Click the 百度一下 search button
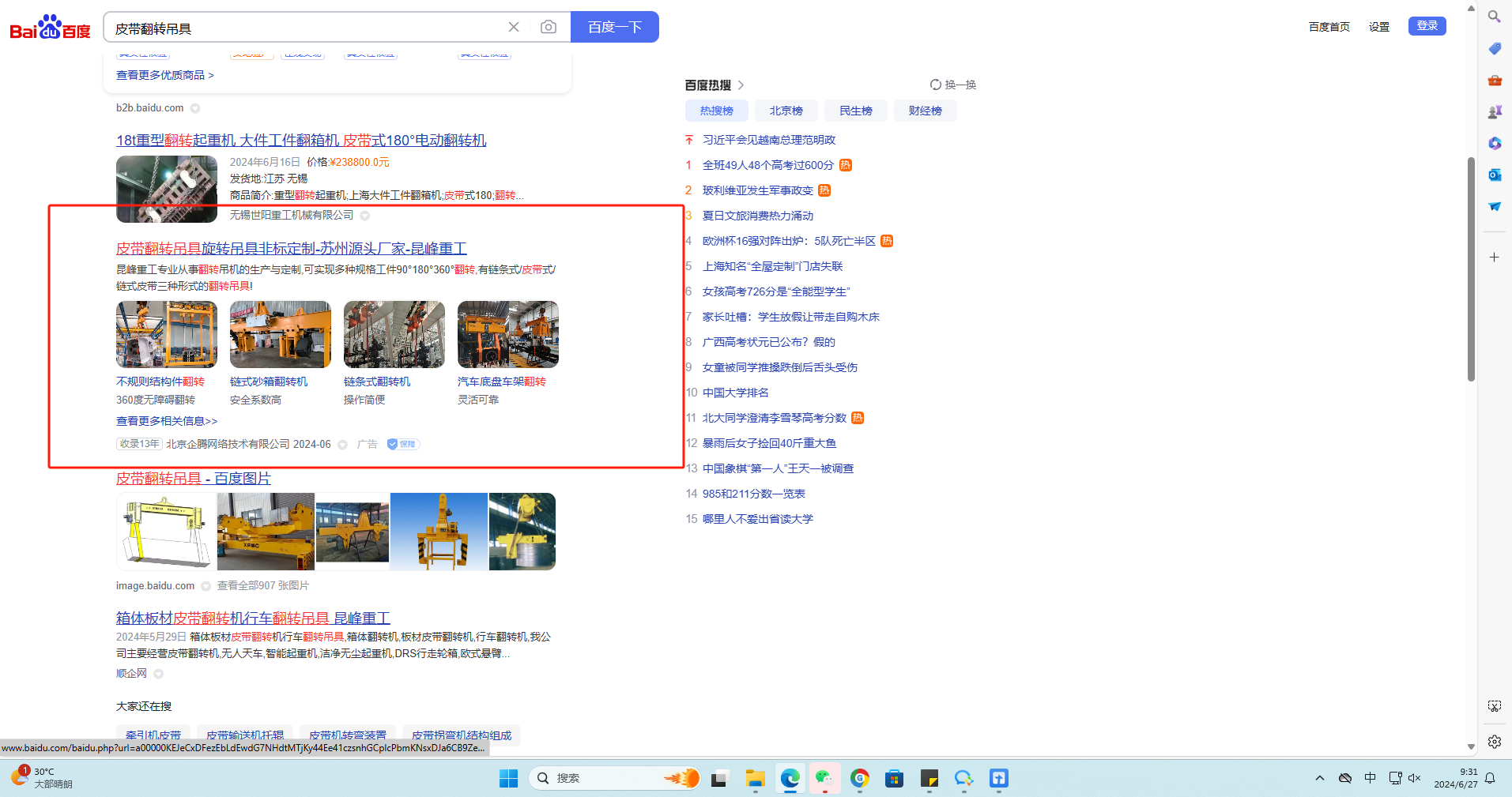Screen dimensions: 1512x797 point(614,28)
